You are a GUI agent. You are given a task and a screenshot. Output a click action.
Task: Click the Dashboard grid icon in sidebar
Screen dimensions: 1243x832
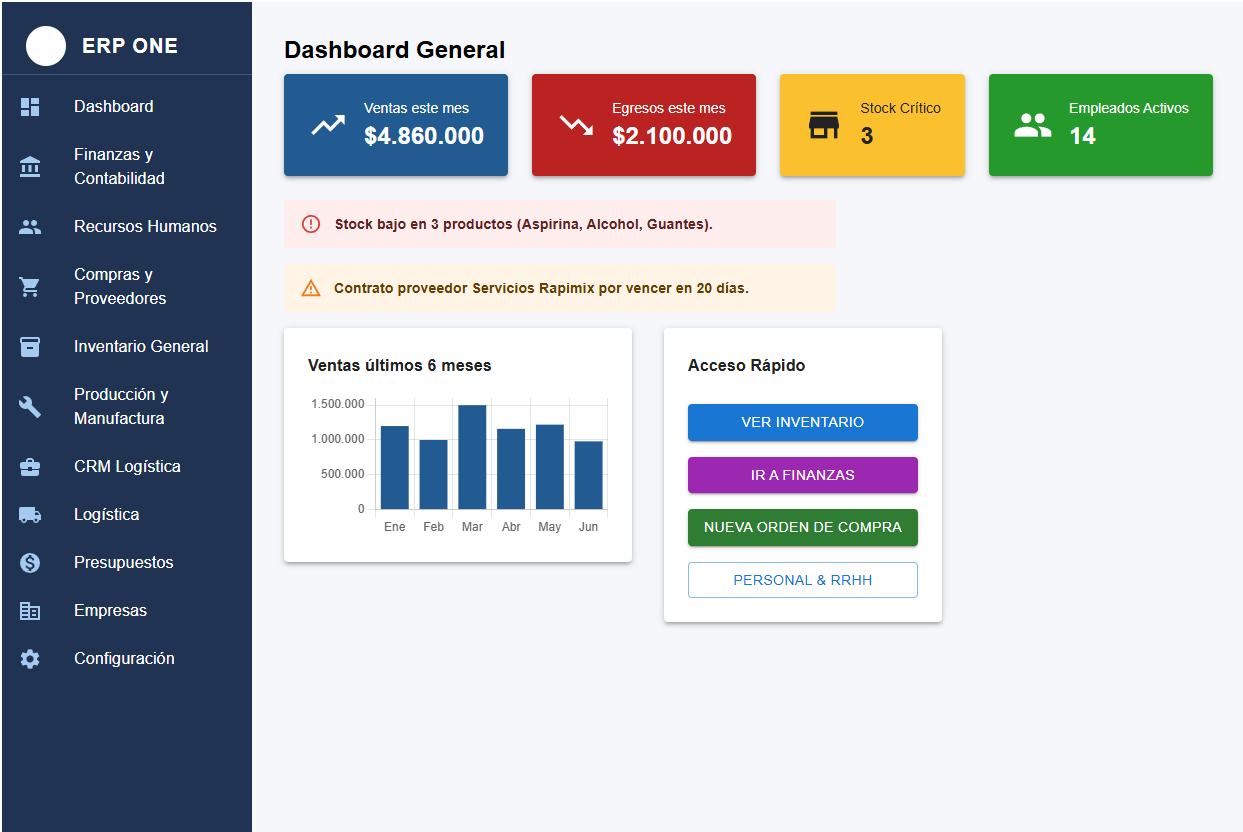pyautogui.click(x=30, y=107)
